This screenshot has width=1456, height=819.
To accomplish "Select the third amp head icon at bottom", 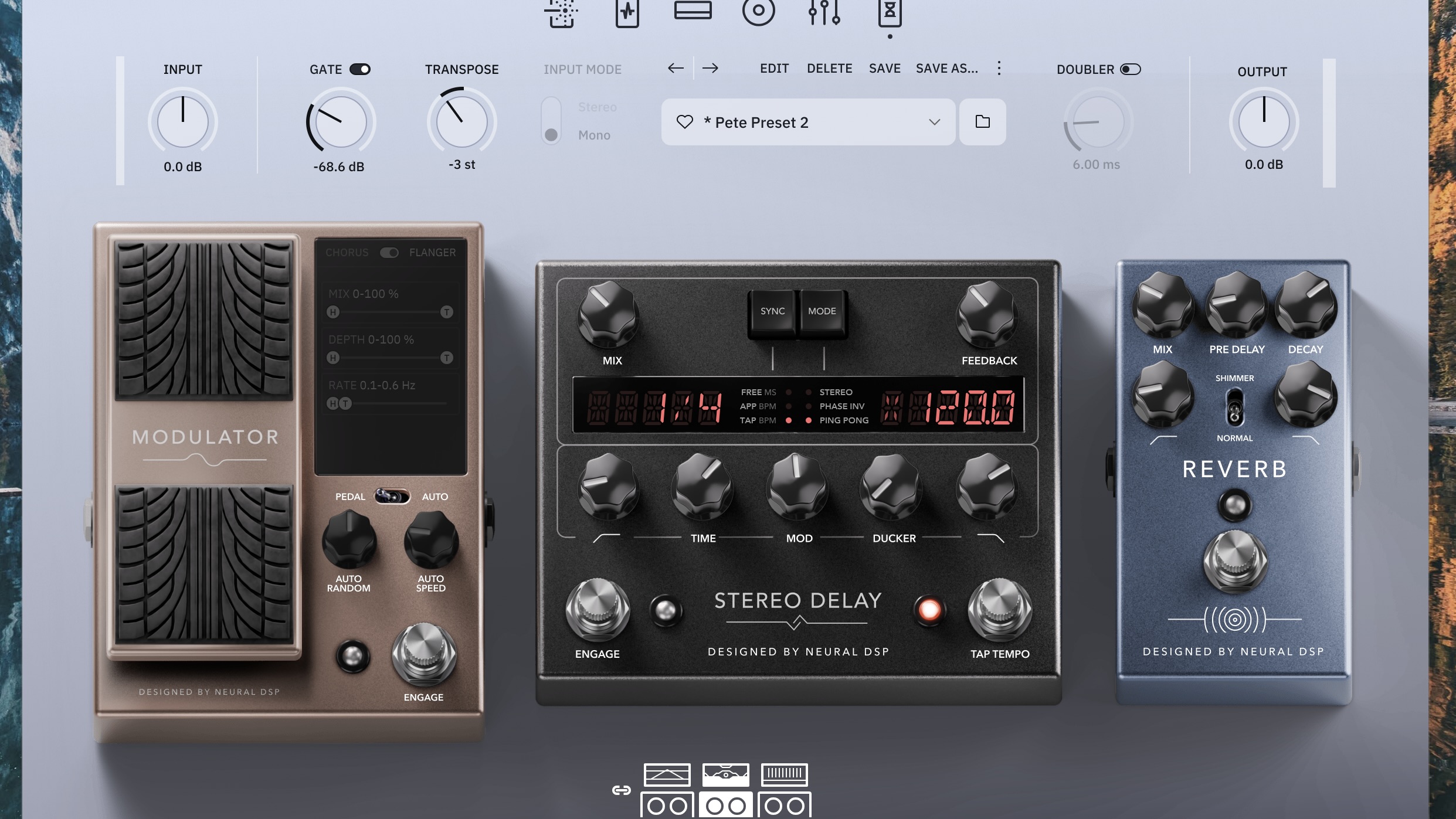I will click(x=784, y=774).
